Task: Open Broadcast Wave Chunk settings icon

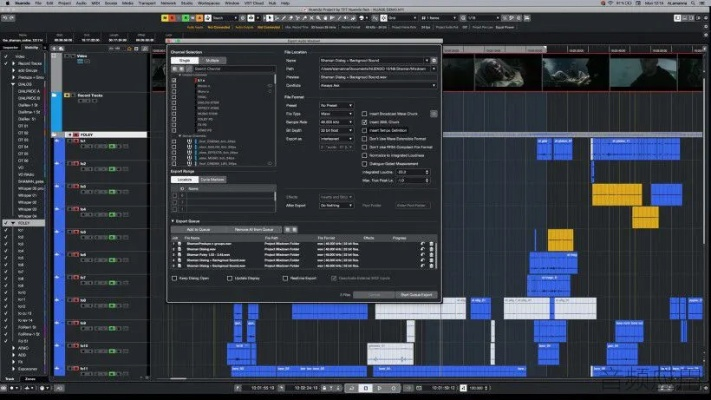Action: (x=432, y=113)
